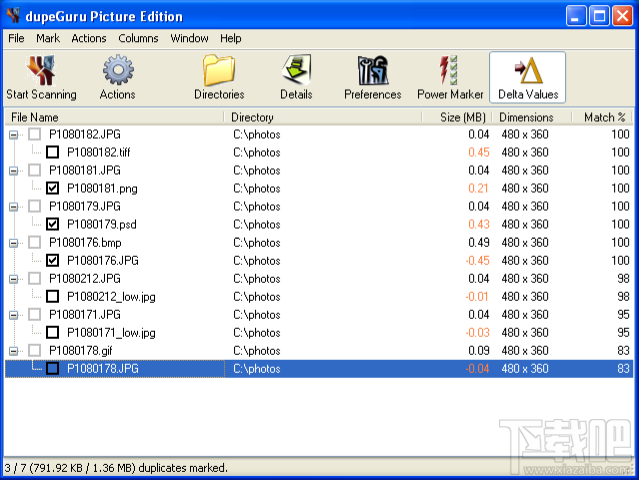Sort by Dimensions column header

pos(531,117)
